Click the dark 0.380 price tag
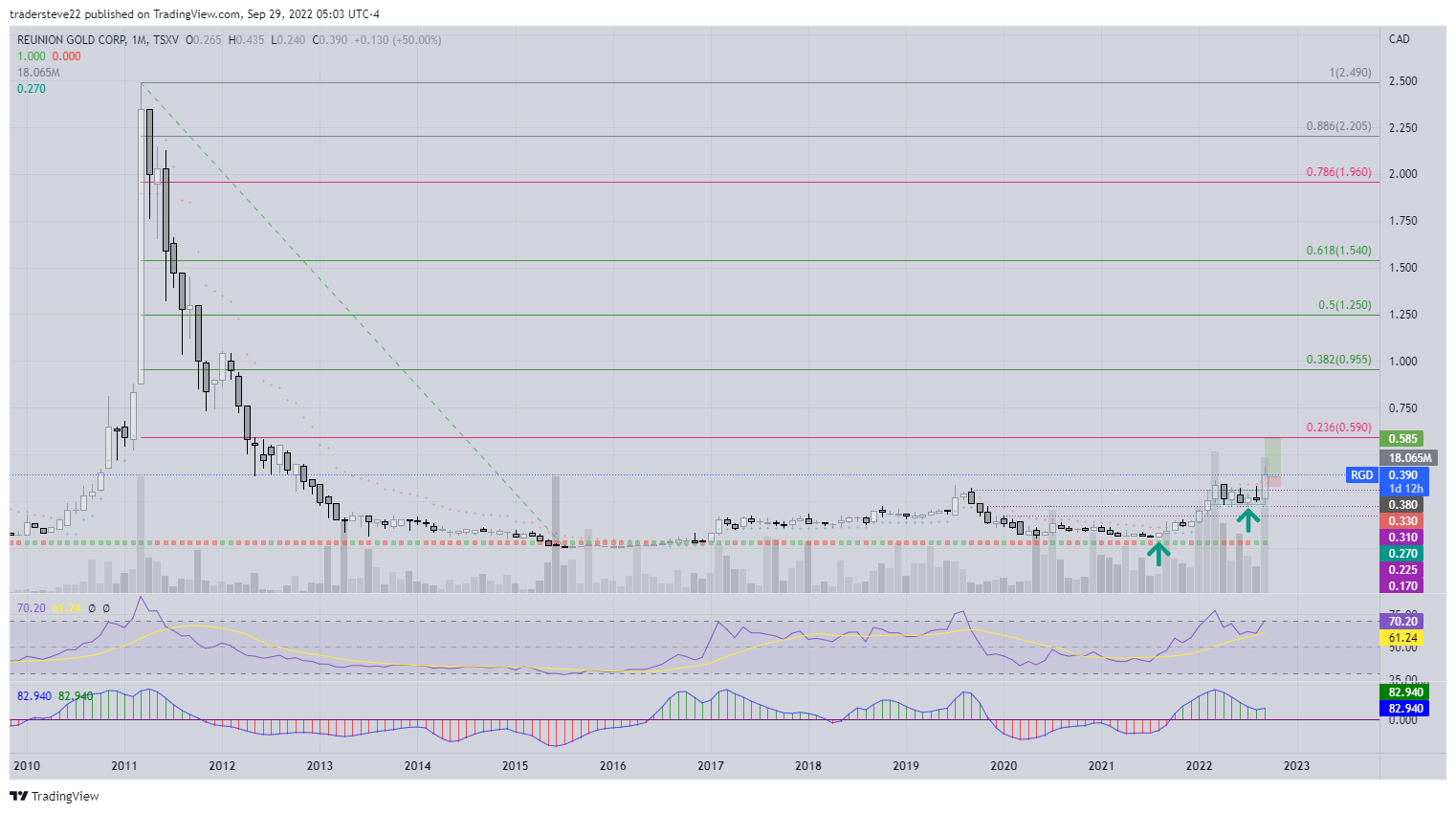Viewport: 1456px width, 813px height. [1402, 505]
